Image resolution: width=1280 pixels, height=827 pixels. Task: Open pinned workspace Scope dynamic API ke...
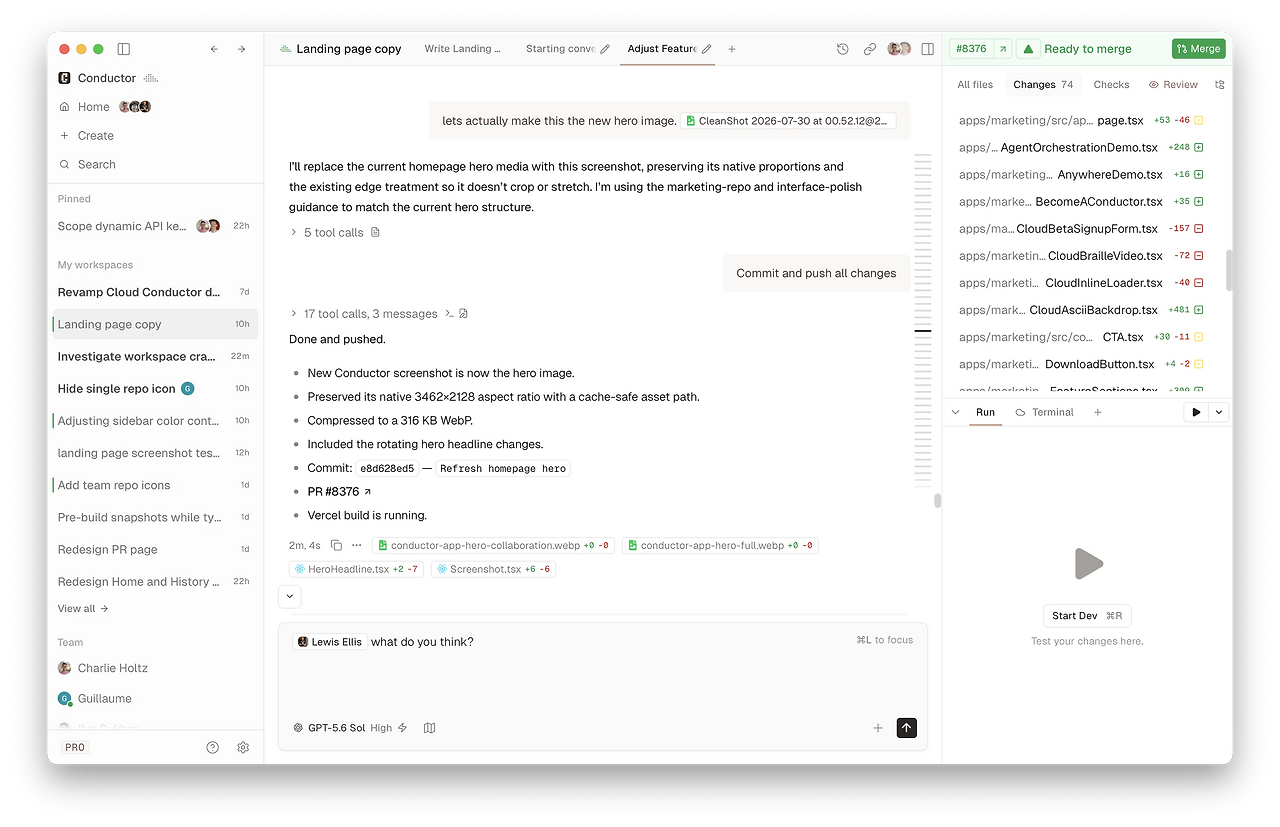click(155, 226)
